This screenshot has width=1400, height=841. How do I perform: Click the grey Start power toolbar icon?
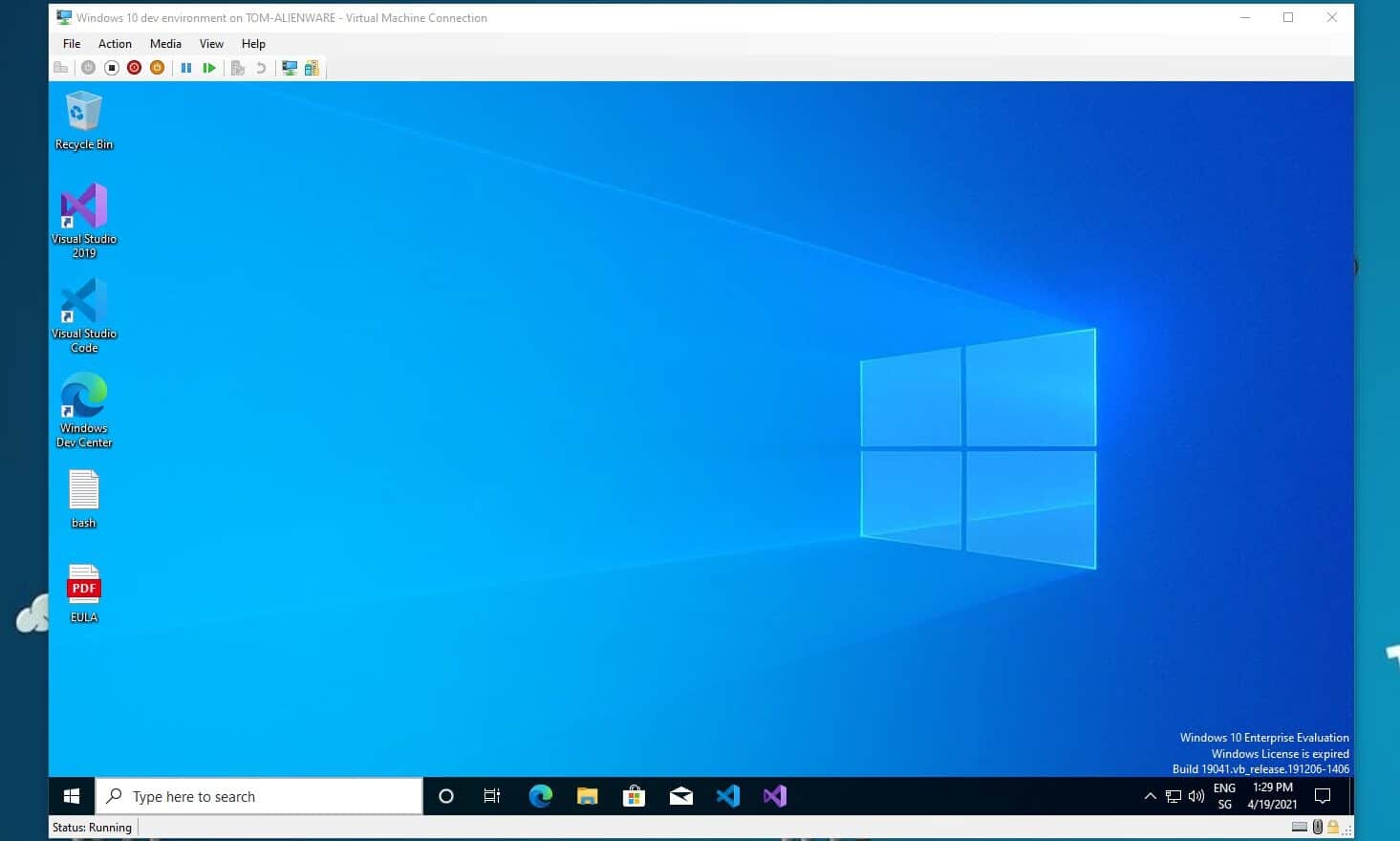pos(88,68)
